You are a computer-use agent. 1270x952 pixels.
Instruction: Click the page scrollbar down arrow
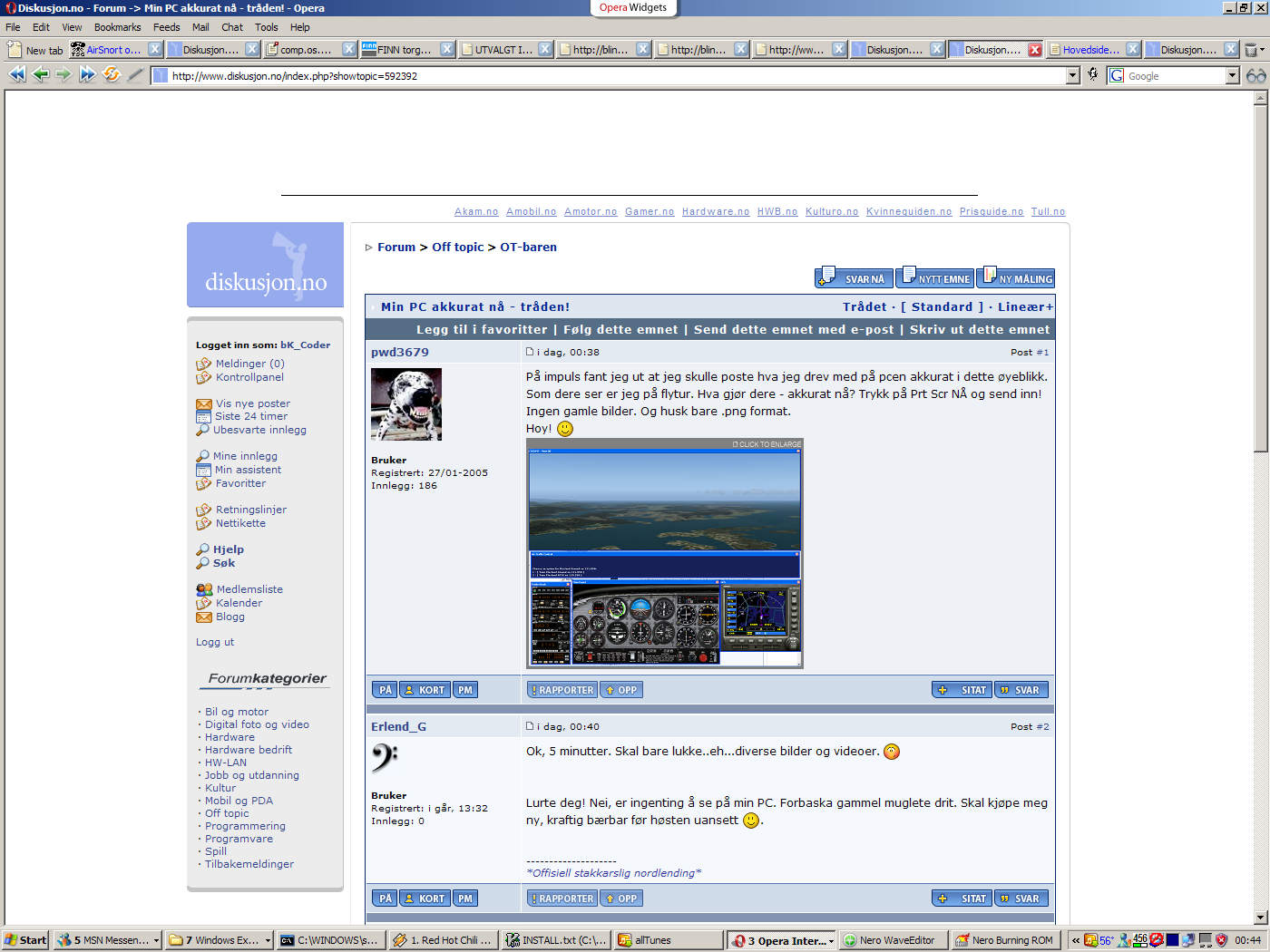[x=1261, y=917]
